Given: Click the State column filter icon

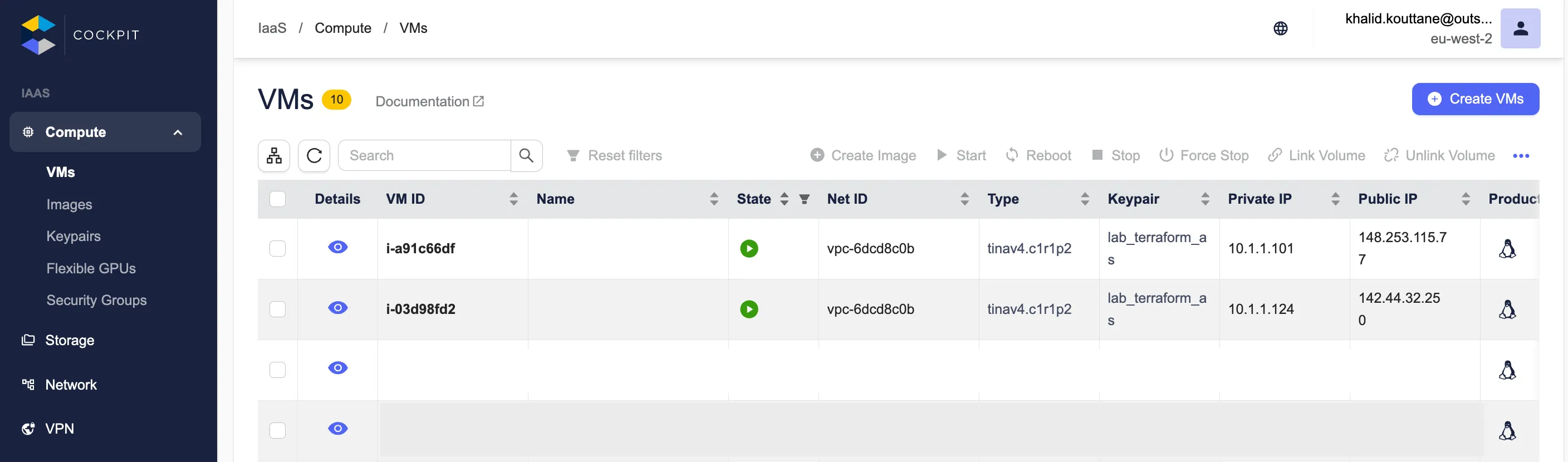Looking at the screenshot, I should pyautogui.click(x=804, y=199).
